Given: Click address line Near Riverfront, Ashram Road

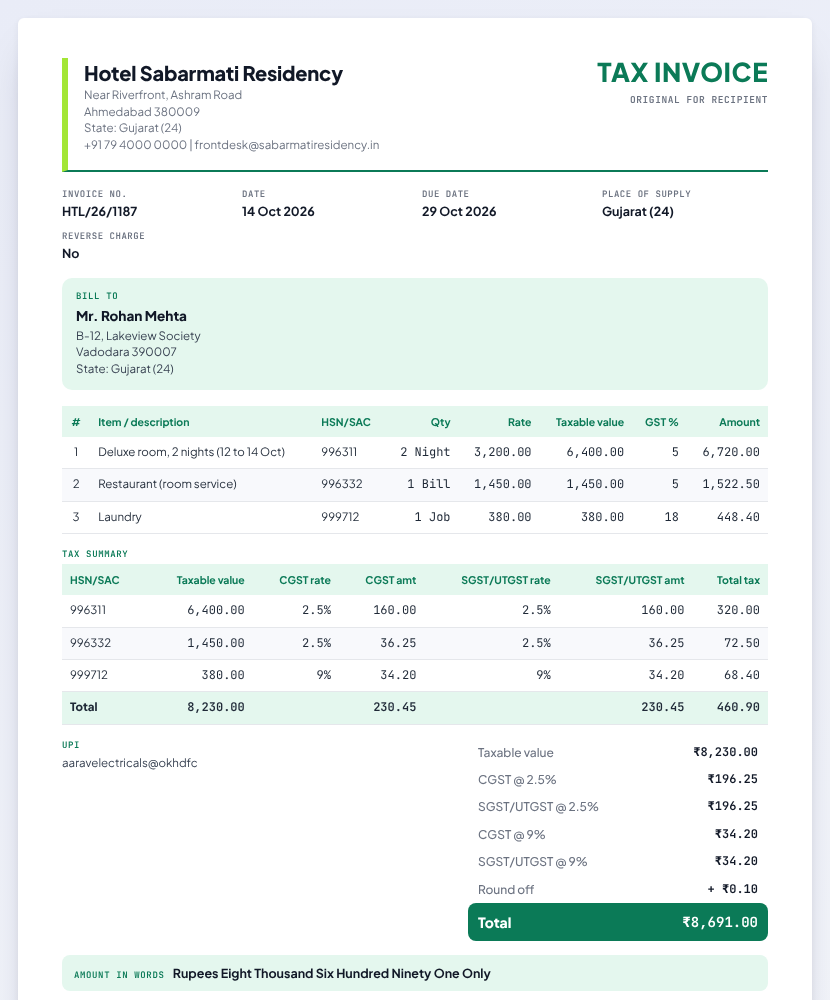Looking at the screenshot, I should click(x=163, y=95).
